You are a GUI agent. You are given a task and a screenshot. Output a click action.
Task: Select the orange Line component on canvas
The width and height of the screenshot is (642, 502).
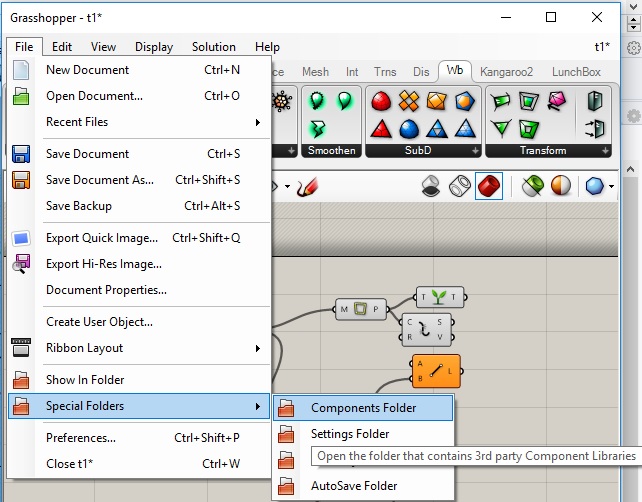[x=436, y=371]
